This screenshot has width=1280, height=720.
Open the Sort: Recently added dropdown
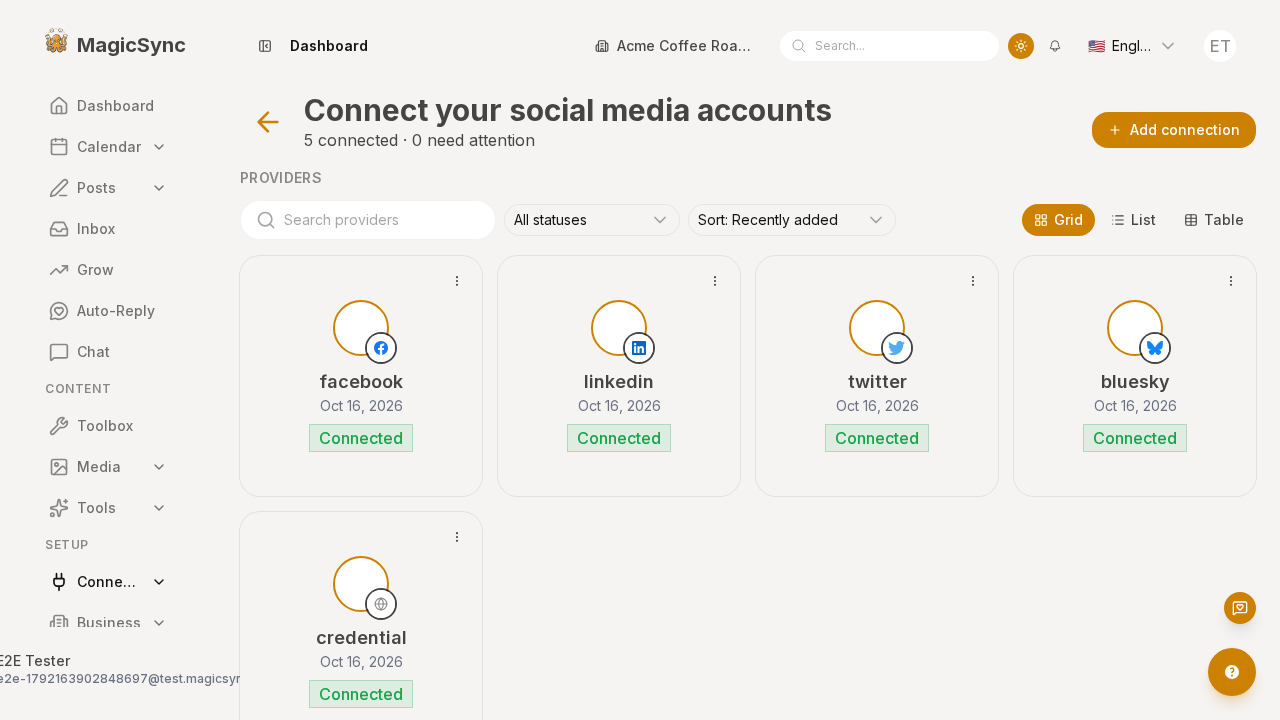pos(792,220)
